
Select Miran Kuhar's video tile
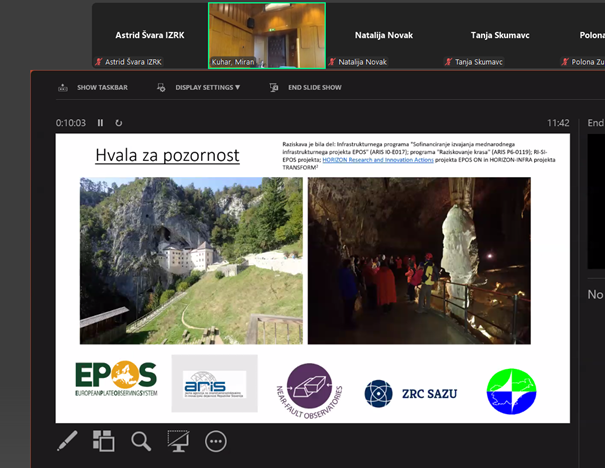266,33
